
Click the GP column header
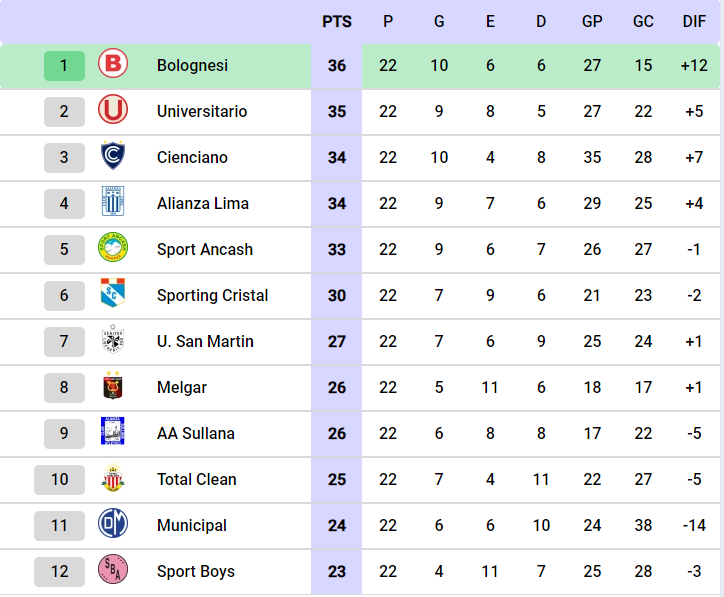(592, 22)
